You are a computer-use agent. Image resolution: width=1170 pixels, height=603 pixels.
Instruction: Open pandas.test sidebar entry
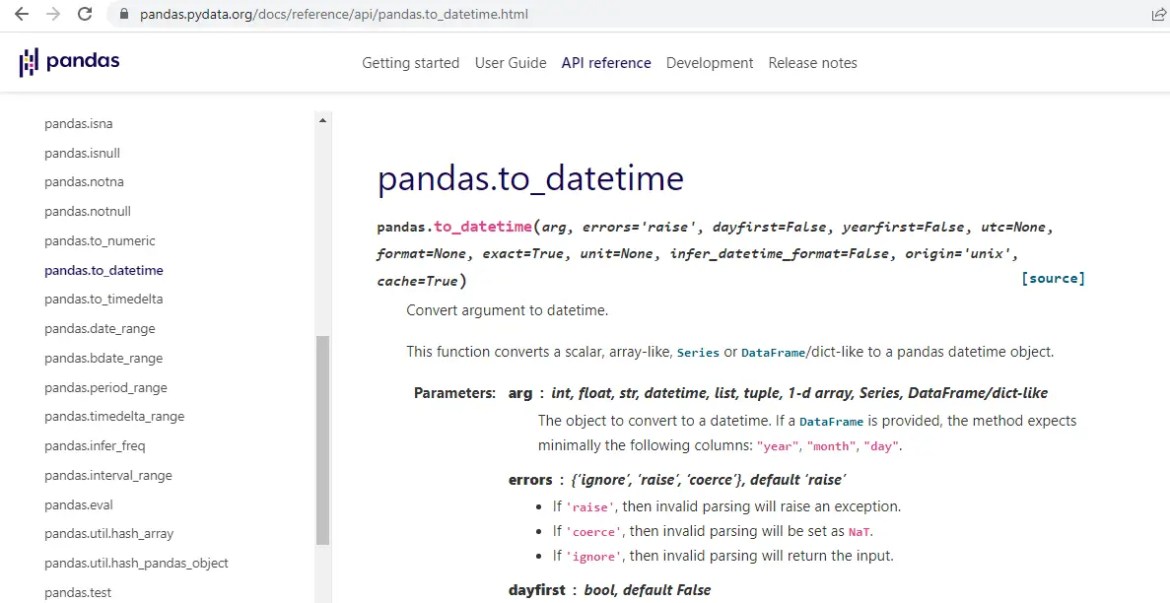point(78,593)
